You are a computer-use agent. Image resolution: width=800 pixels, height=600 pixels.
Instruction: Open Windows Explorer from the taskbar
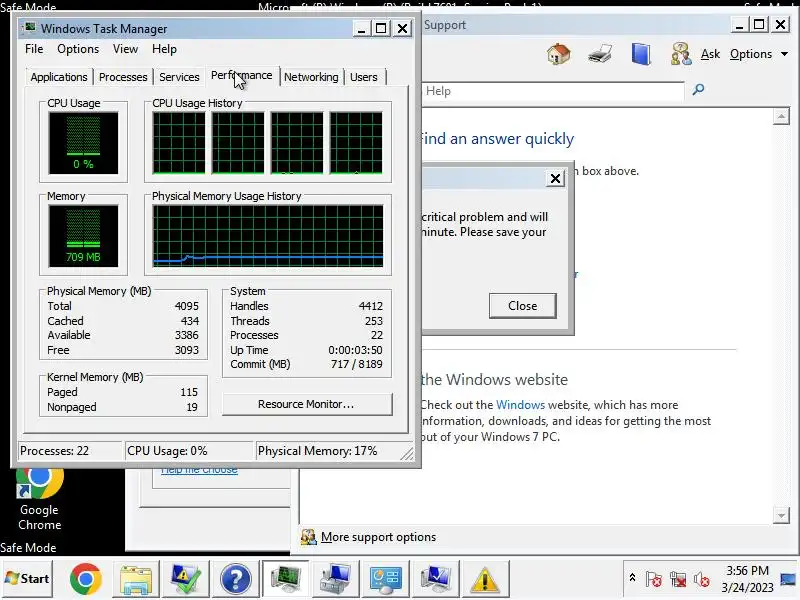(135, 579)
